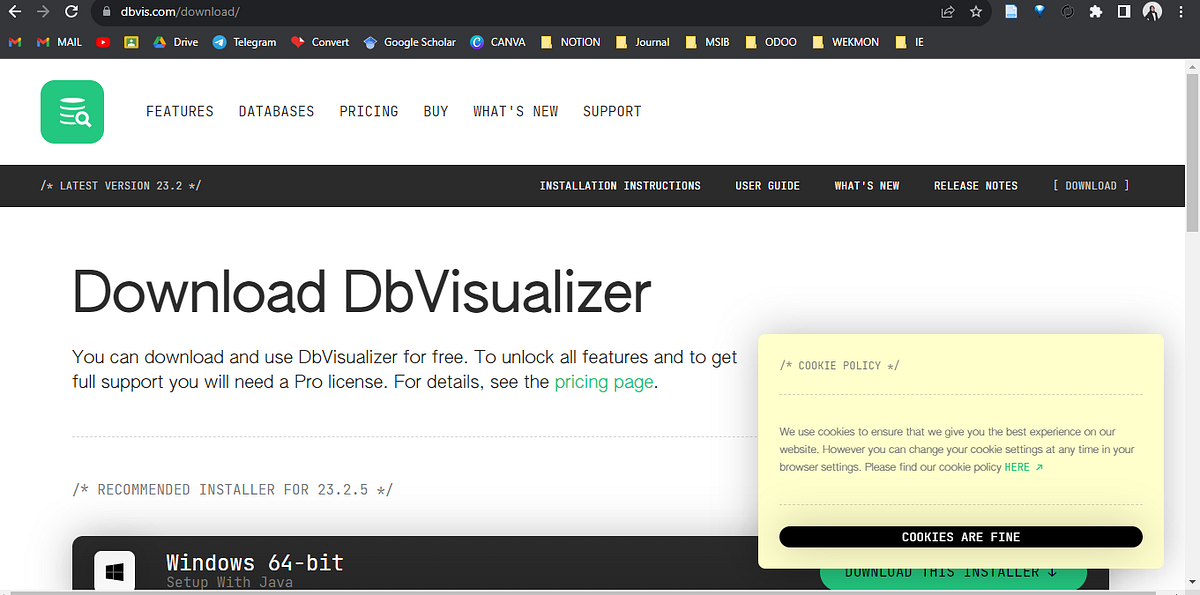Image resolution: width=1200 pixels, height=595 pixels.
Task: Open the Telegram bookmark
Action: tap(243, 42)
